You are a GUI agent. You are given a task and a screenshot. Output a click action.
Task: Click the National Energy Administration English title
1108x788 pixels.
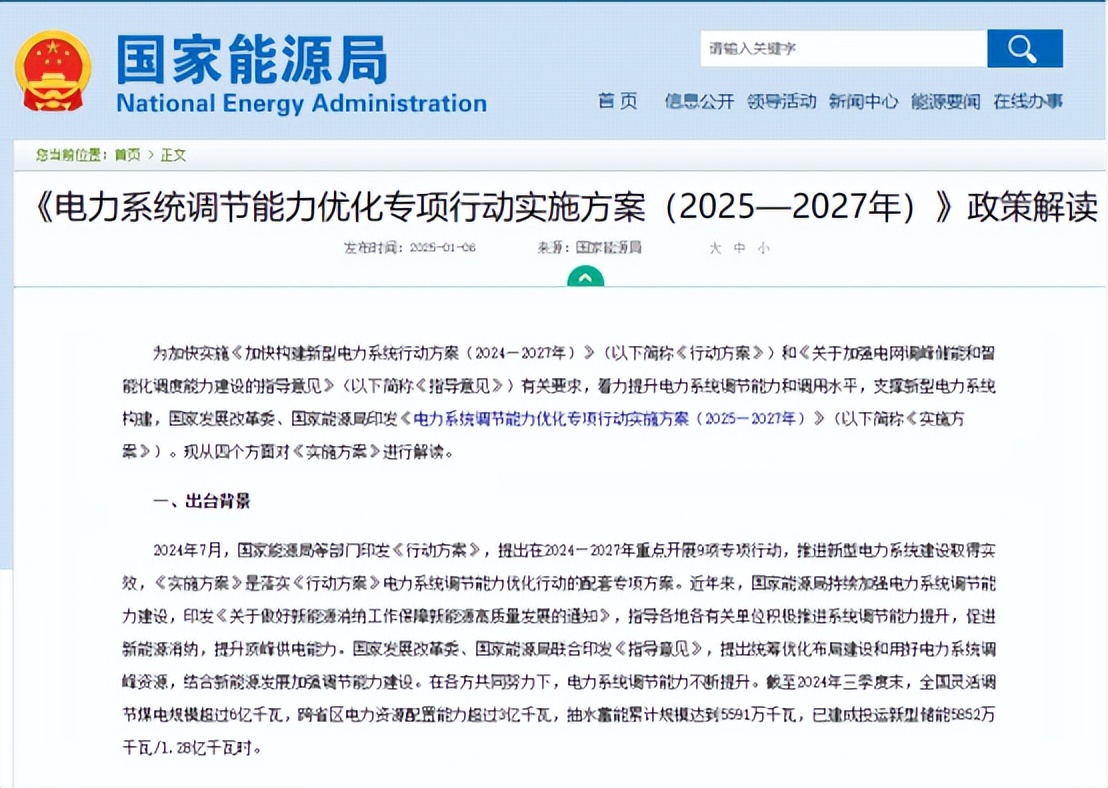302,103
